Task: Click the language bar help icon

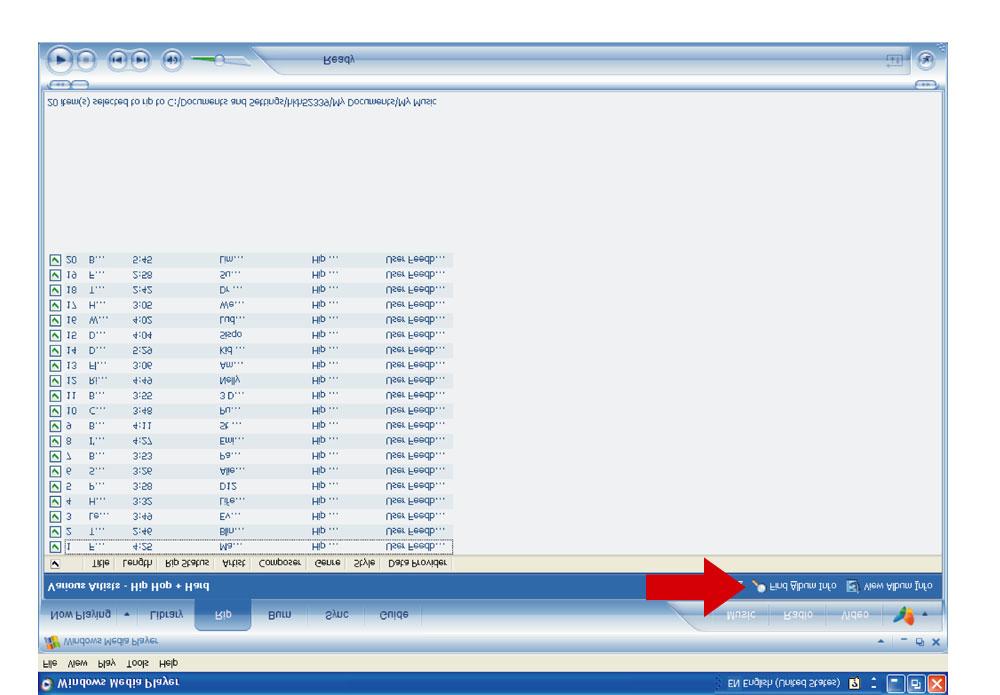Action: 854,684
